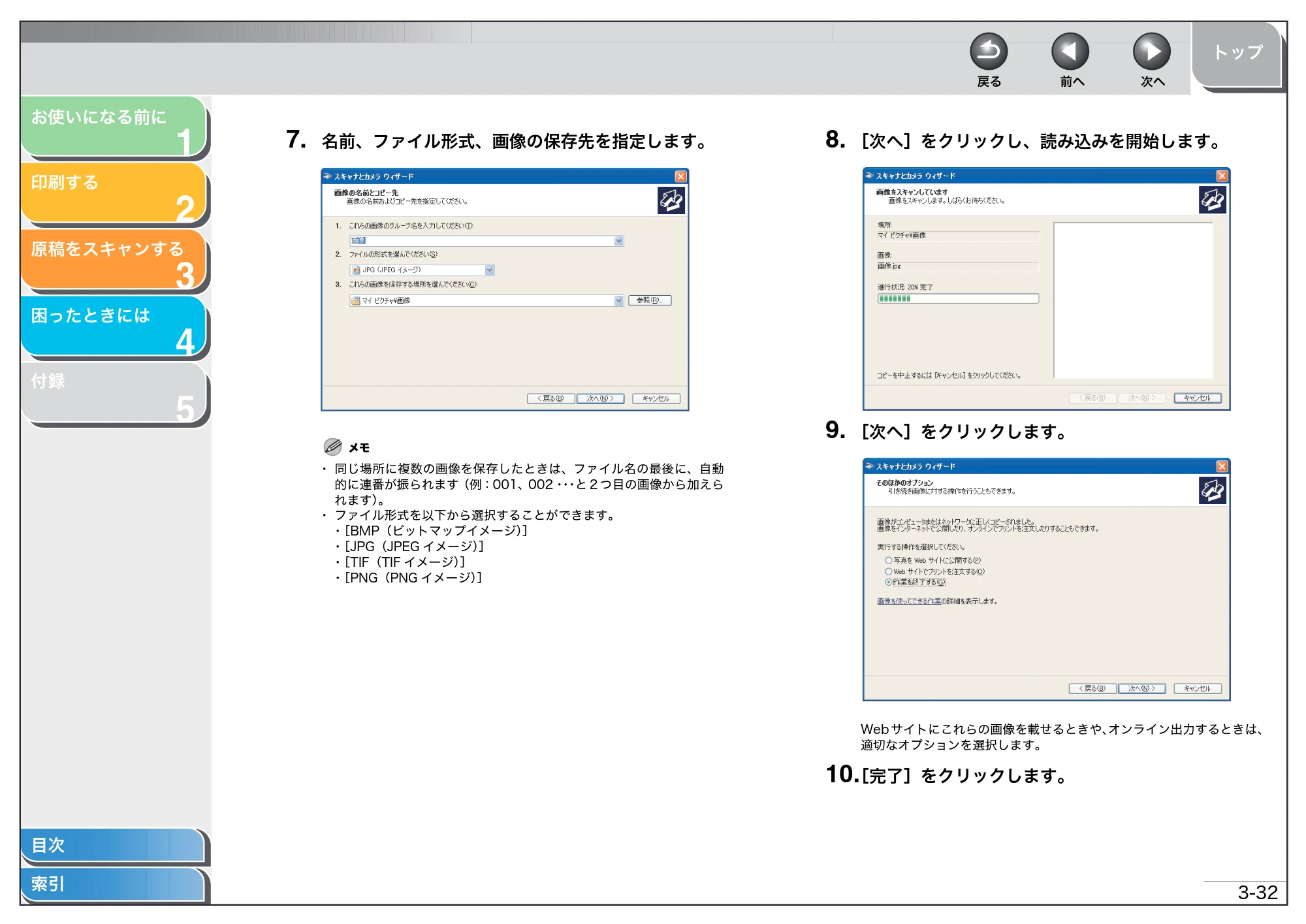1306x924 pixels.
Task: Click the メモ pencil note icon
Action: pos(332,447)
